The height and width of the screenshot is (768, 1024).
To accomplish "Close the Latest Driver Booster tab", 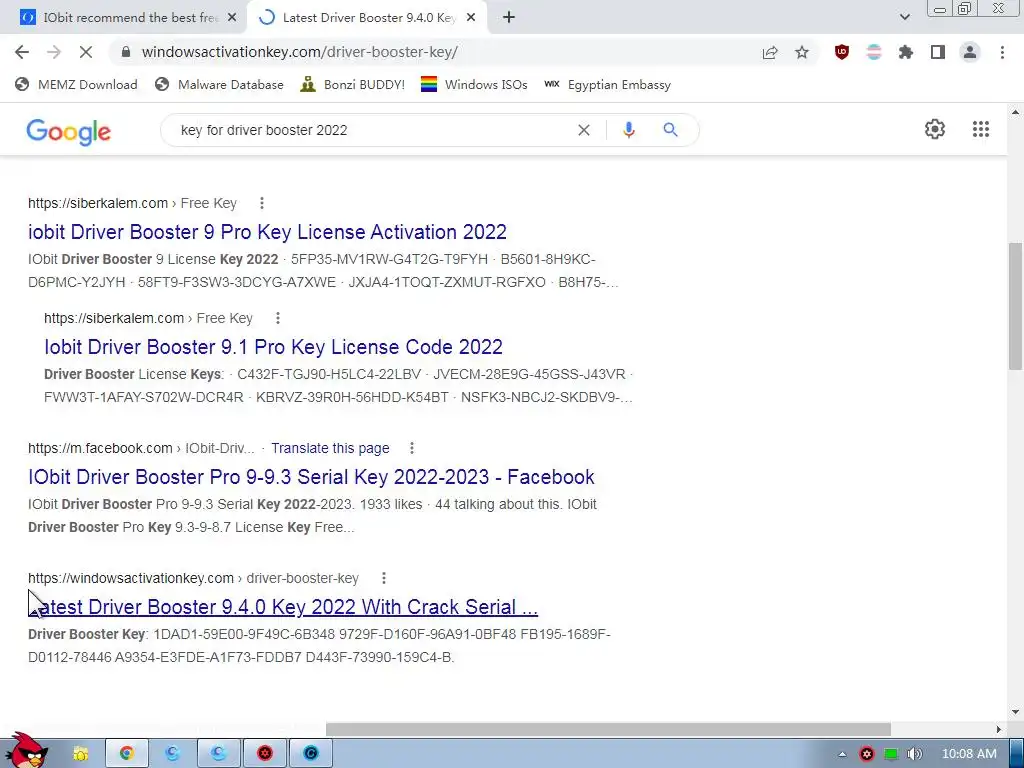I will tap(471, 18).
